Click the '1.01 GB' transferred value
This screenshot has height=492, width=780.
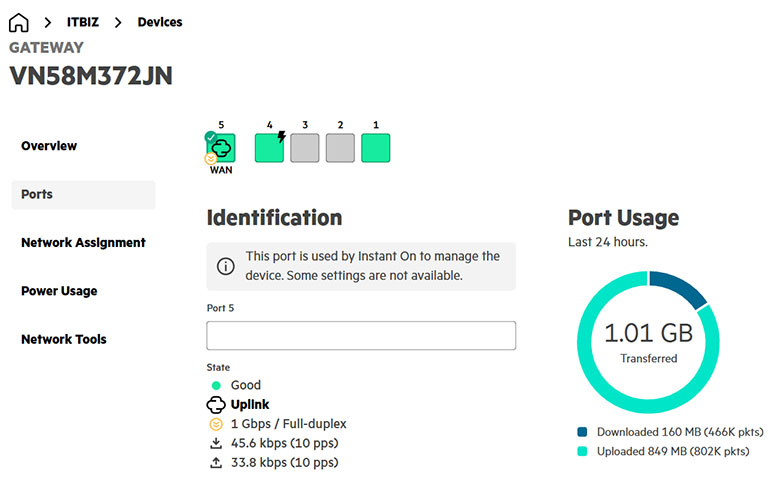coord(648,333)
